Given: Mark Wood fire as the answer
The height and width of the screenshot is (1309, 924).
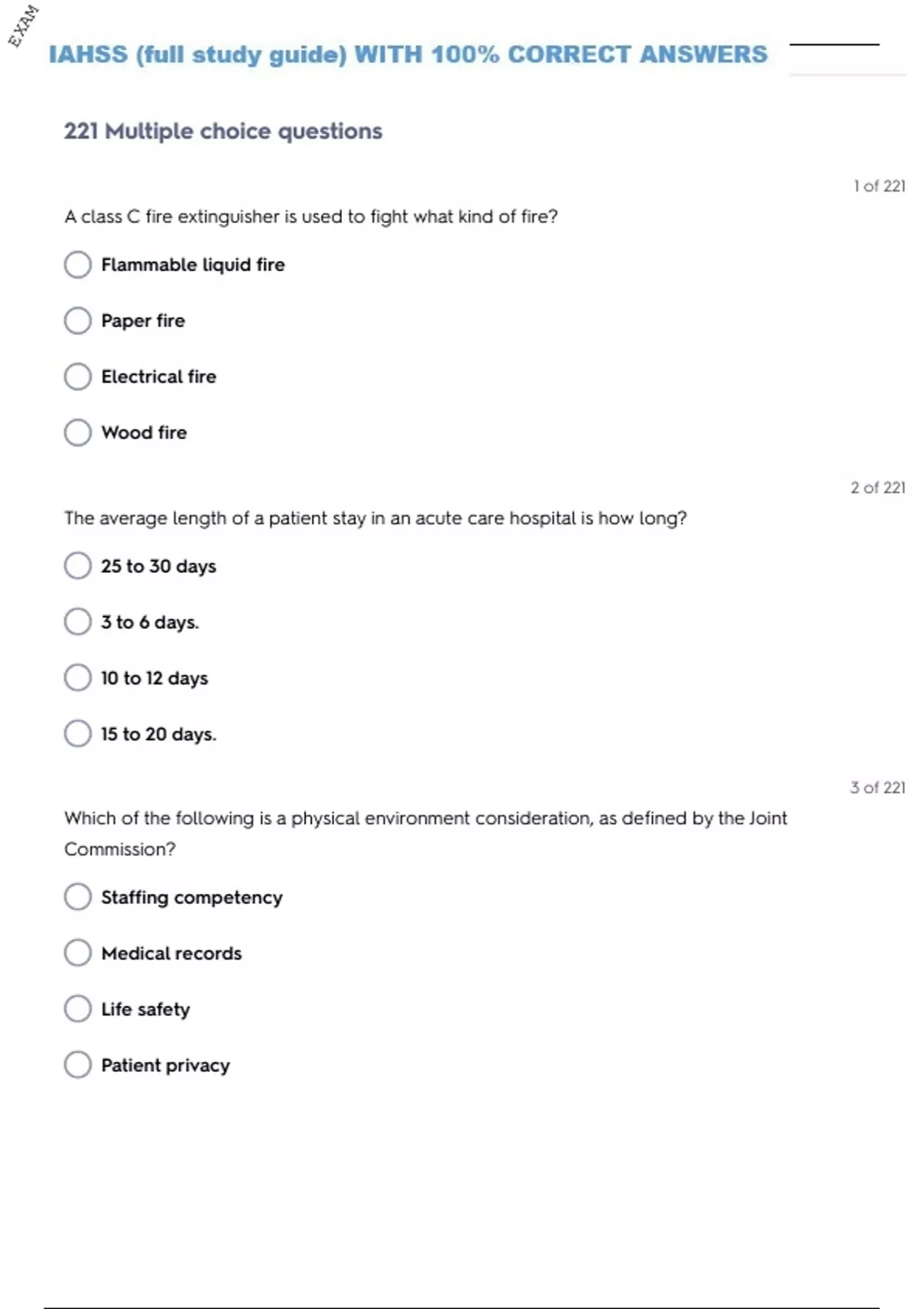Looking at the screenshot, I should [x=78, y=433].
